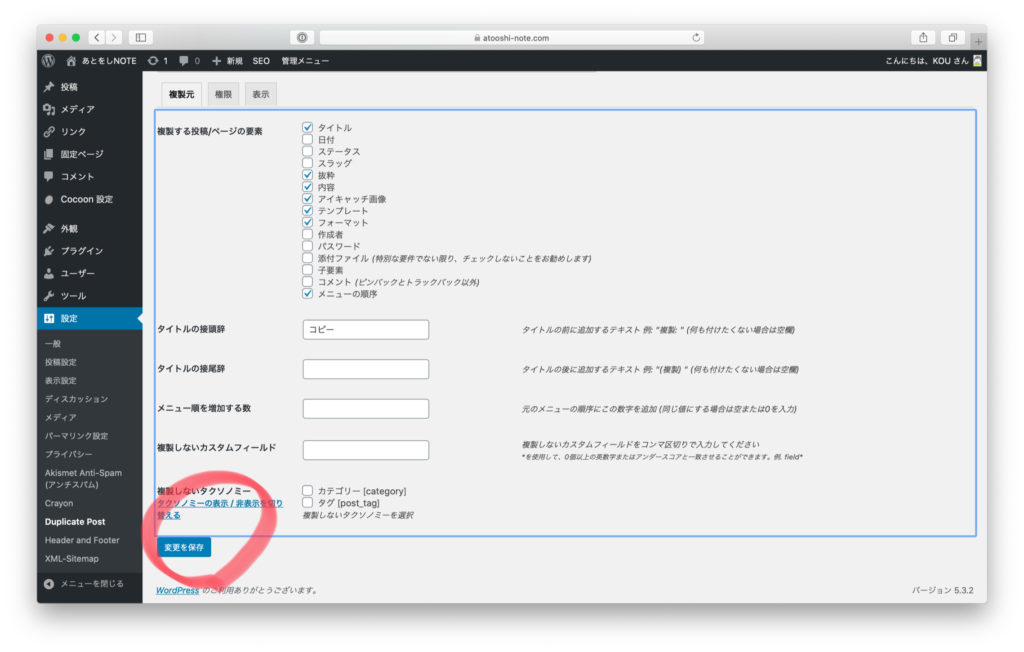This screenshot has height=652, width=1024.
Task: Click the updates icon in admin bar
Action: 153,61
